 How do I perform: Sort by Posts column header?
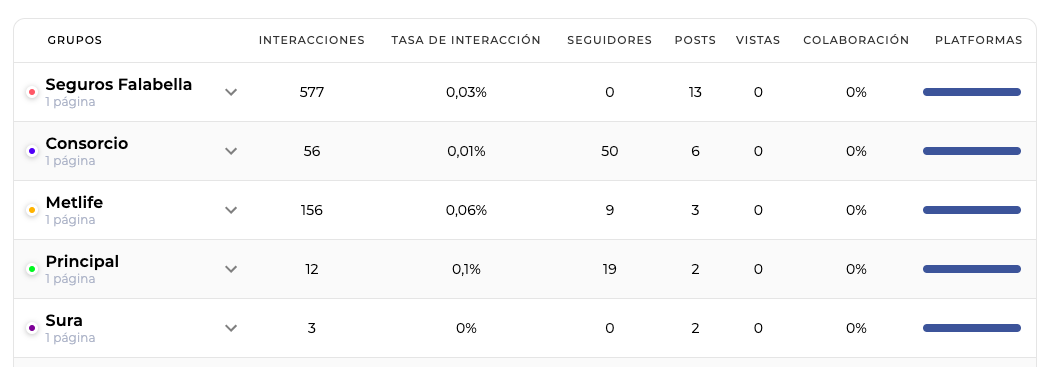pyautogui.click(x=695, y=40)
